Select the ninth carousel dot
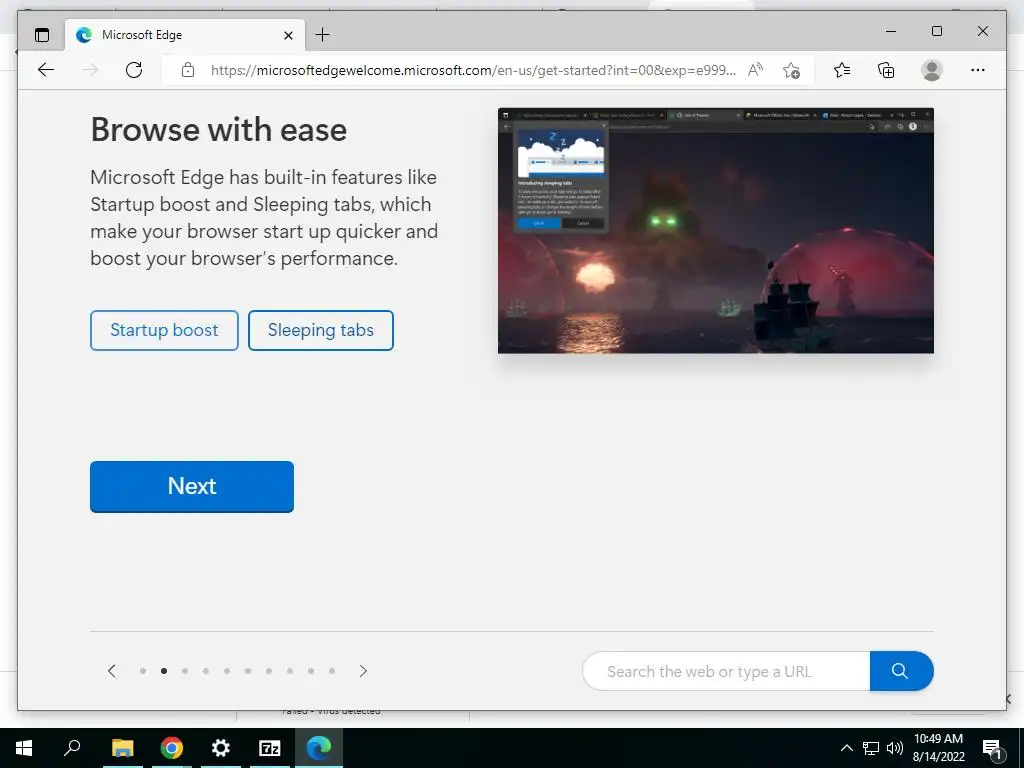 tap(311, 671)
